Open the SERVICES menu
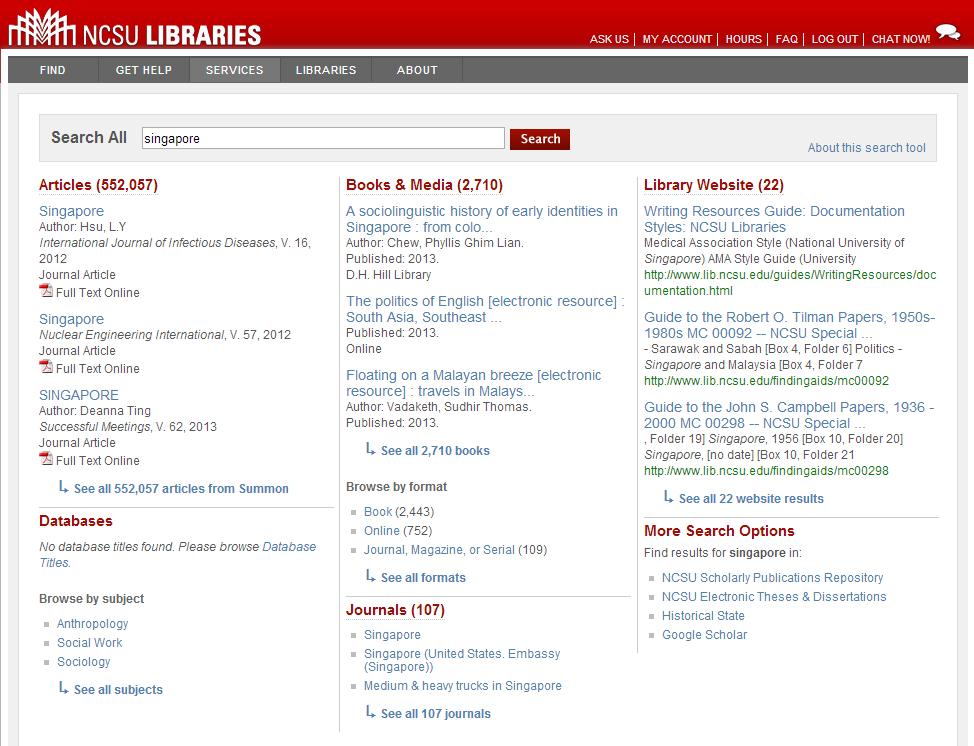 tap(234, 70)
